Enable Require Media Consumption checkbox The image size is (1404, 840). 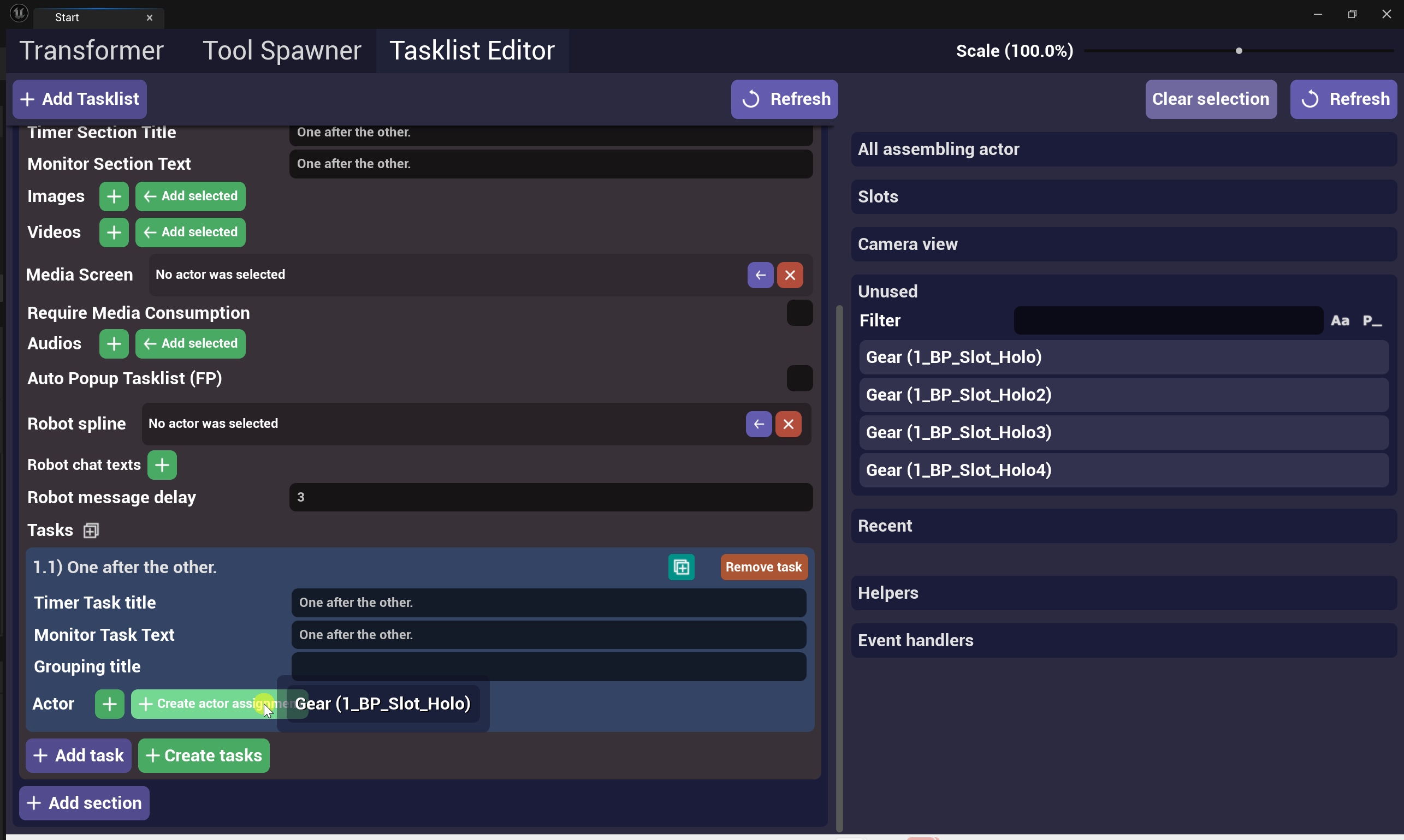[799, 313]
